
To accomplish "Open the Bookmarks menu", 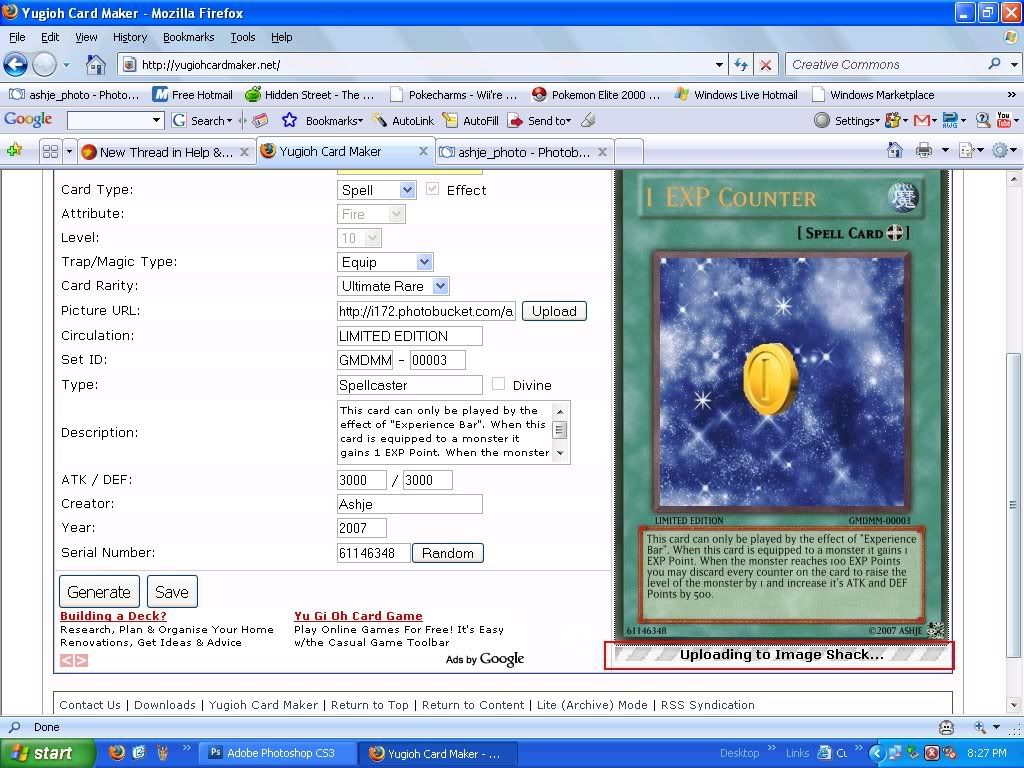I will pos(188,37).
